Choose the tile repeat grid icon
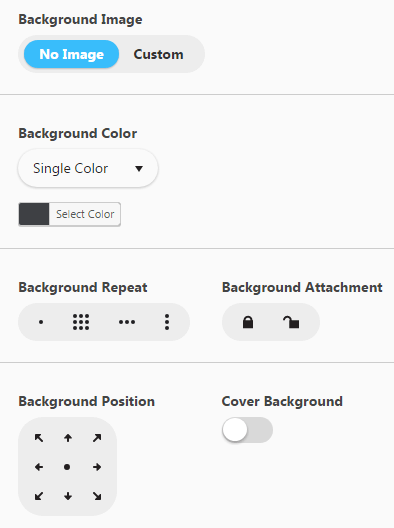Viewport: 394px width, 528px height. click(x=81, y=322)
